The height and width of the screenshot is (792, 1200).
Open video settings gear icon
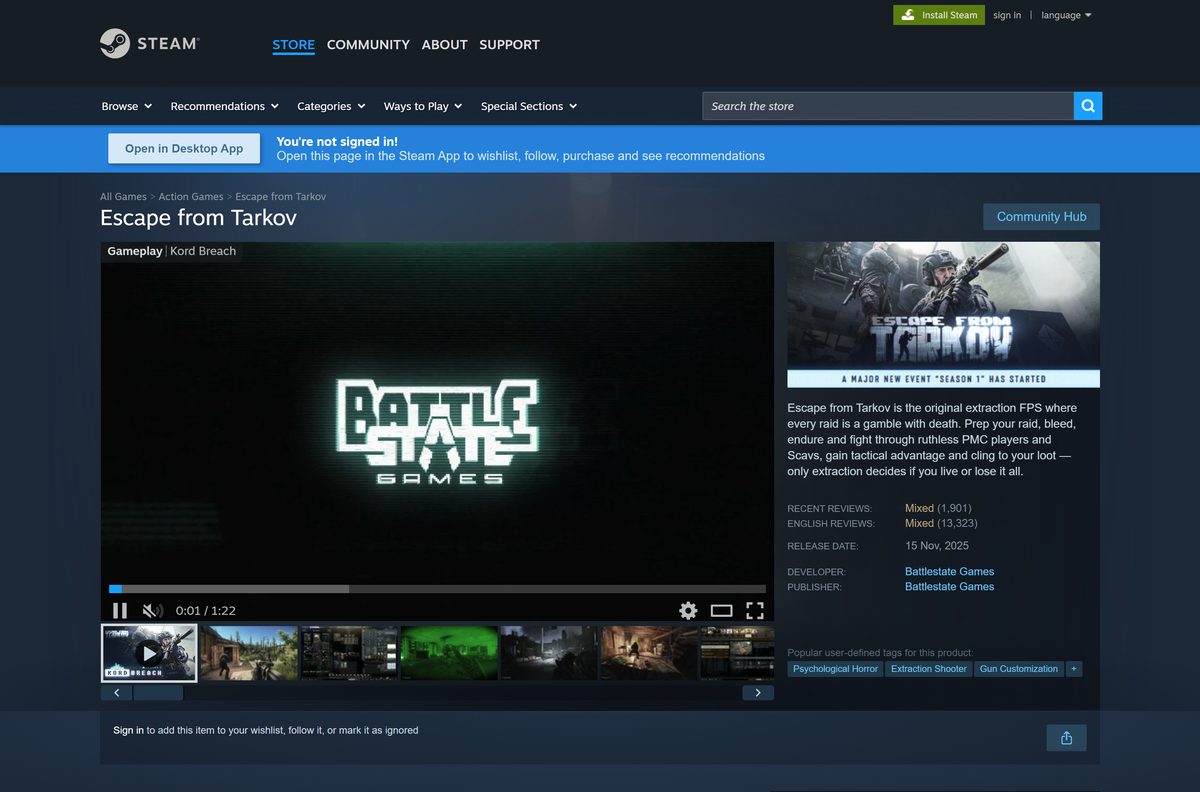[x=688, y=610]
